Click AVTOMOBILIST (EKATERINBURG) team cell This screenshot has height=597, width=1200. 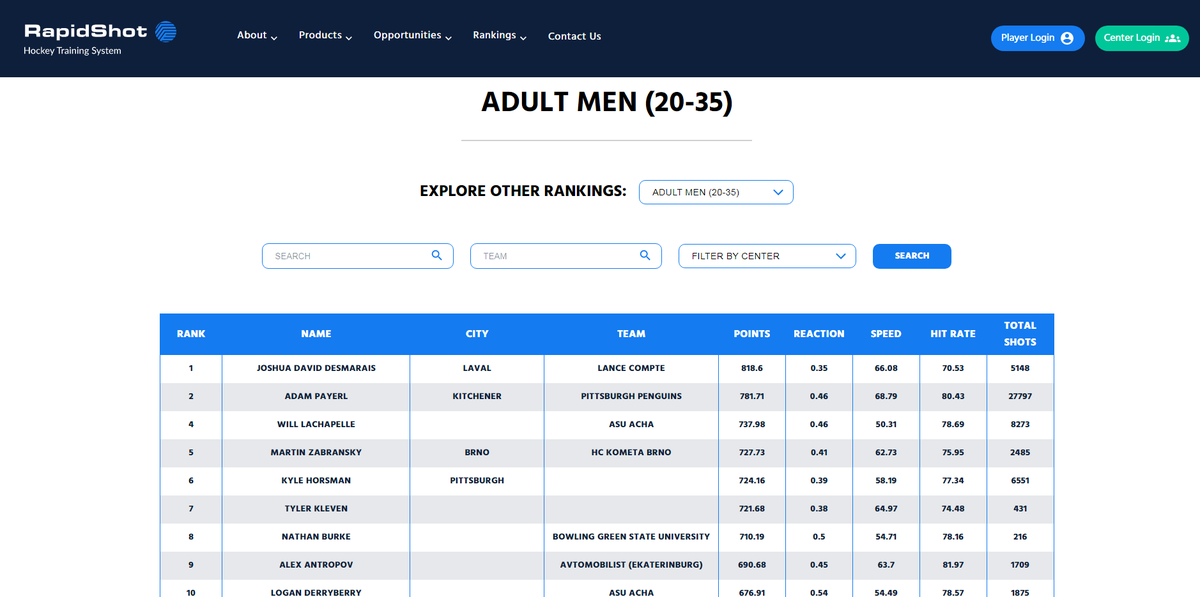(631, 564)
